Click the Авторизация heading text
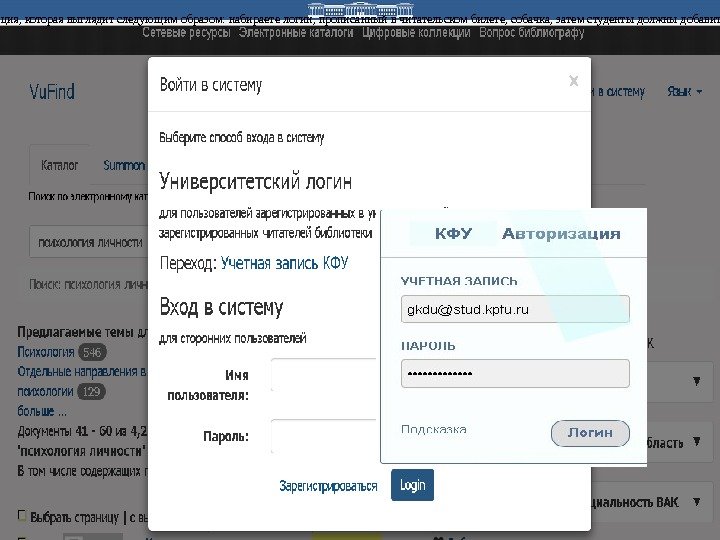 561,234
